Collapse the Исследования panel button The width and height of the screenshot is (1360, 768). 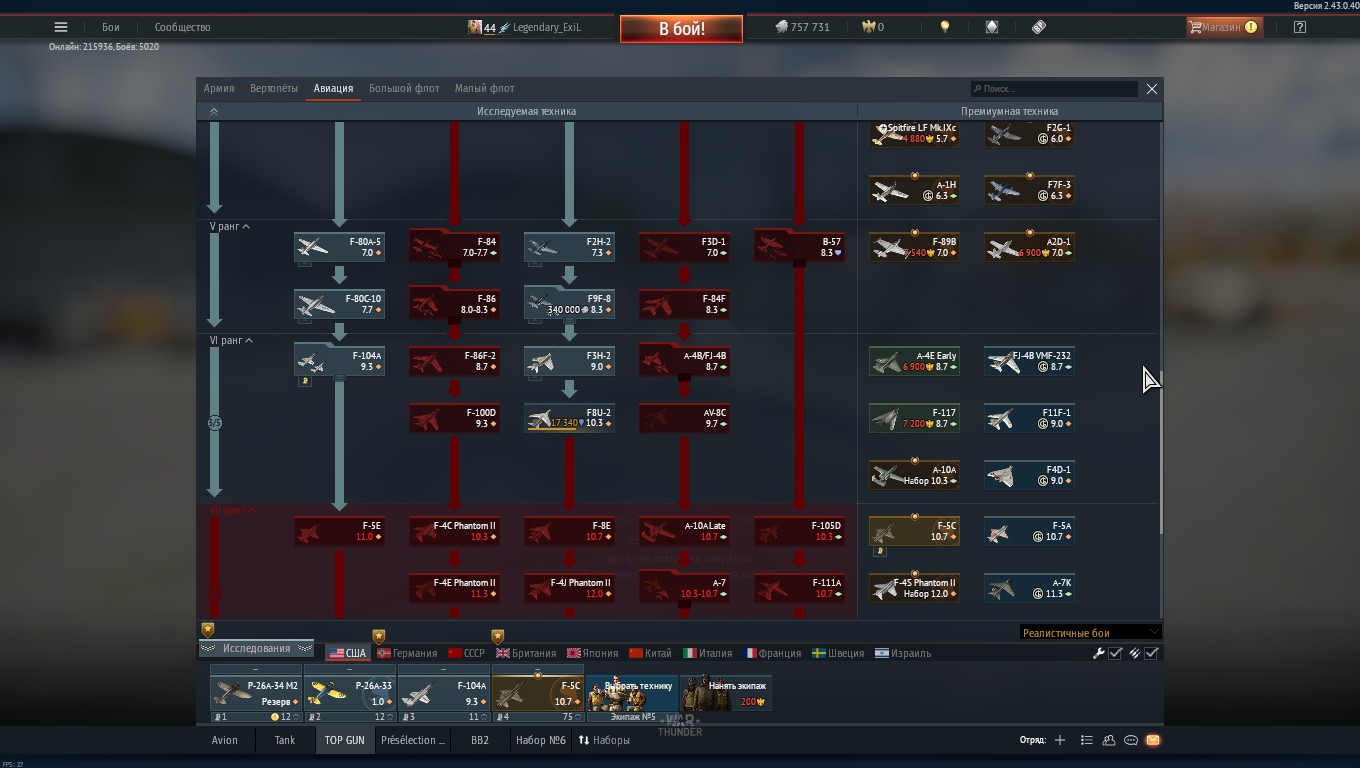tap(257, 648)
